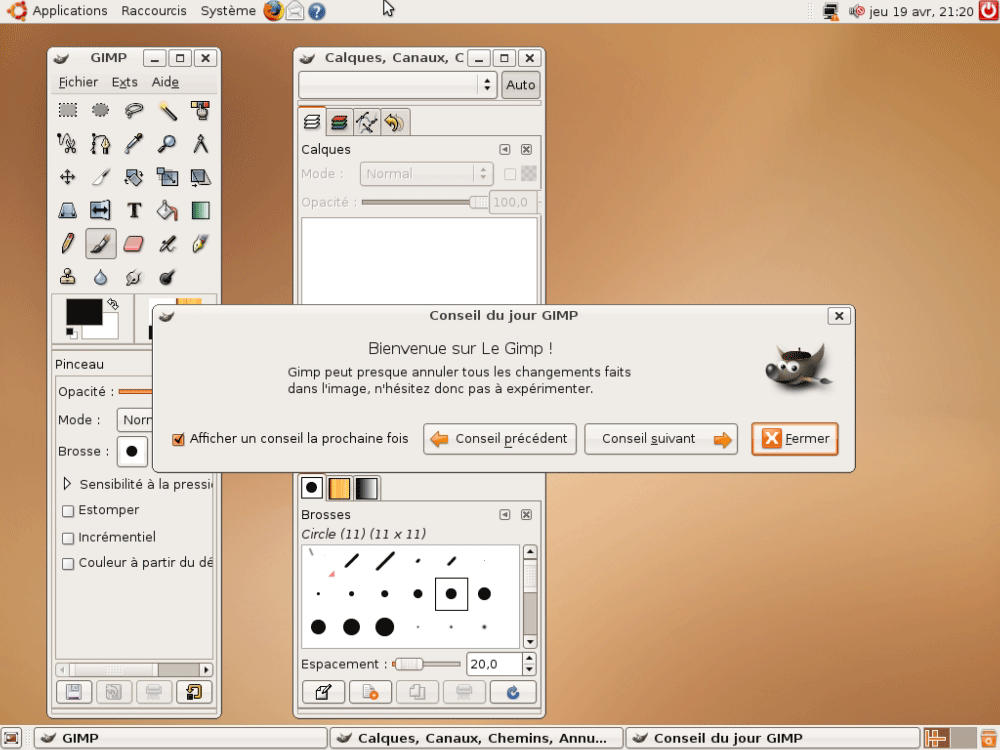Select the Text tool
The height and width of the screenshot is (750, 1000).
point(134,210)
